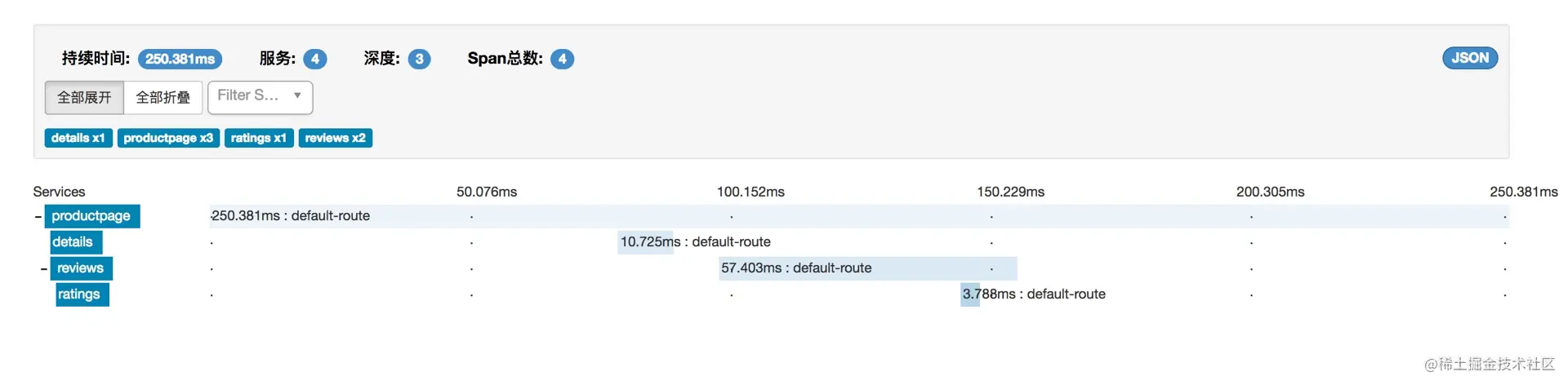Select the ratings service label
The height and width of the screenshot is (385, 1568).
pos(82,294)
